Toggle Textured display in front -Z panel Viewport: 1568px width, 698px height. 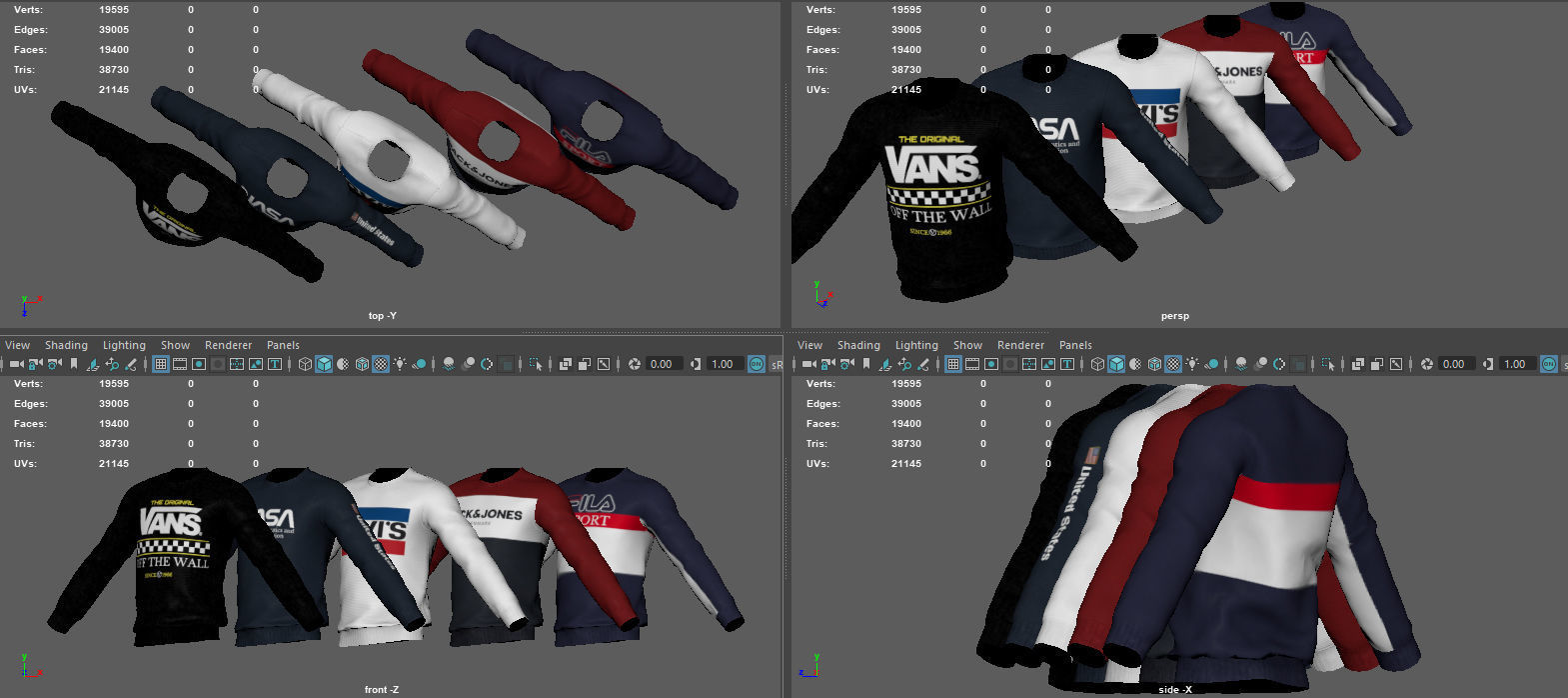click(x=381, y=364)
